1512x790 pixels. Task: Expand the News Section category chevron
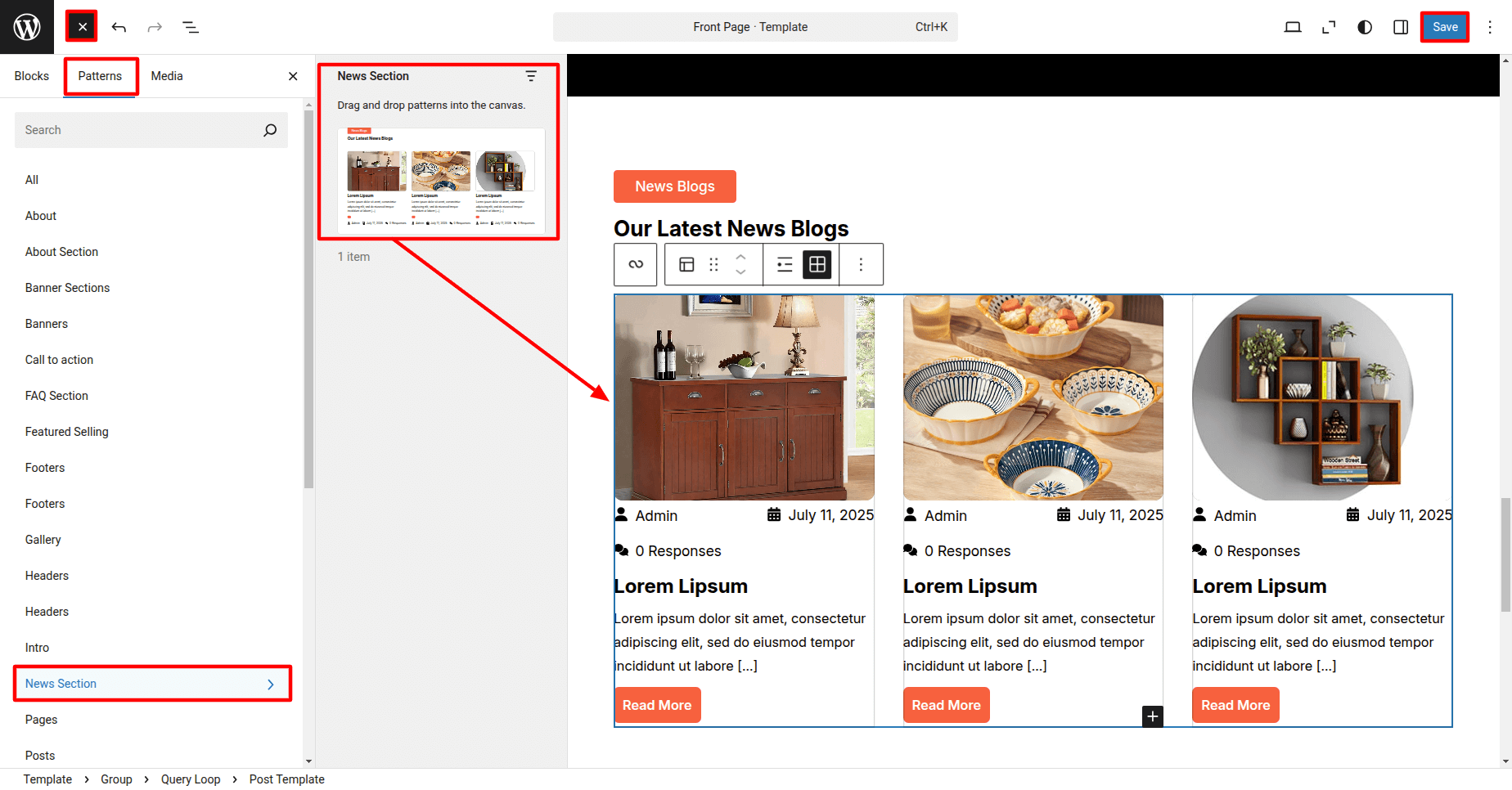tap(271, 685)
